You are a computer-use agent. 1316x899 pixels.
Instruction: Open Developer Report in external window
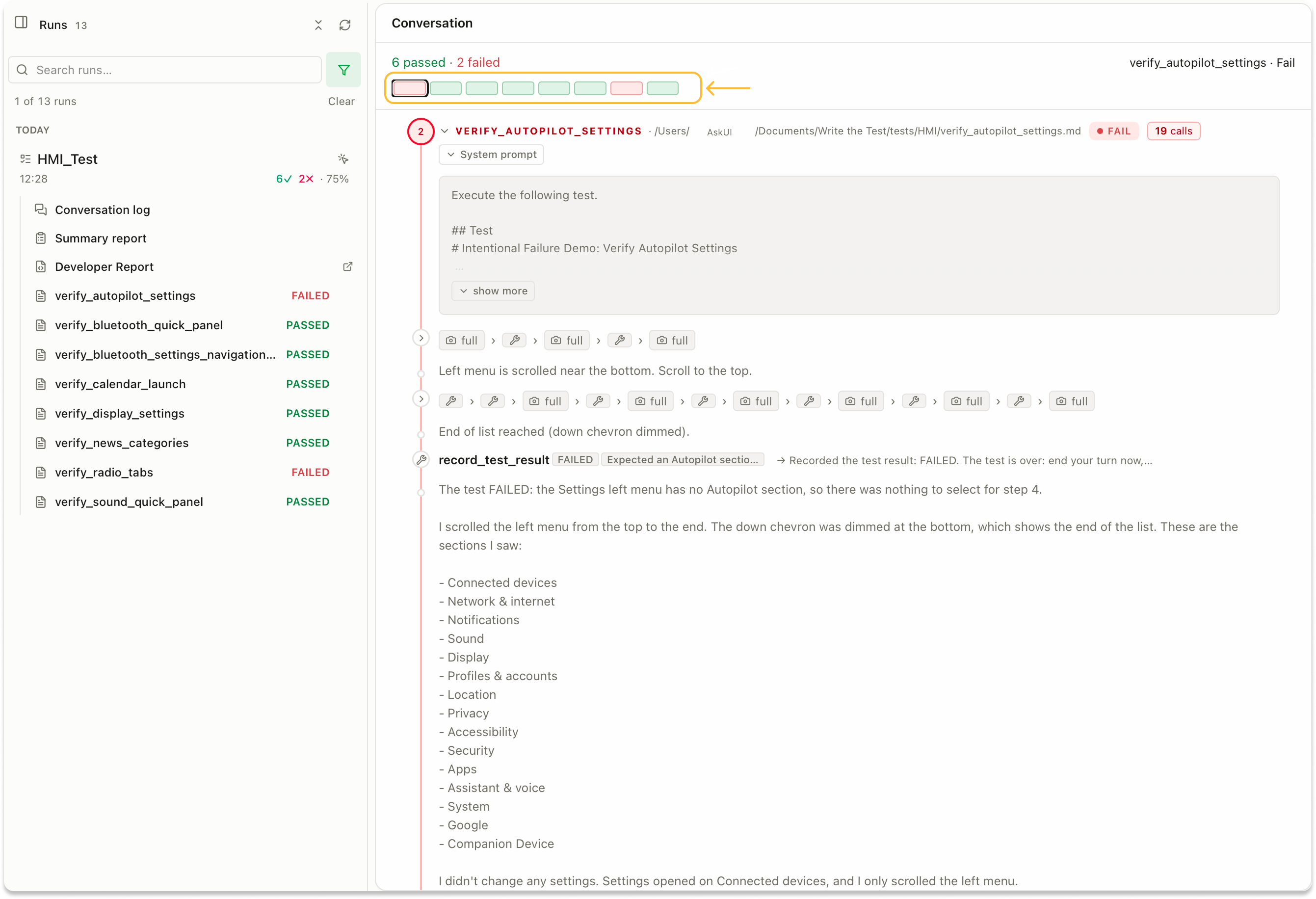348,267
